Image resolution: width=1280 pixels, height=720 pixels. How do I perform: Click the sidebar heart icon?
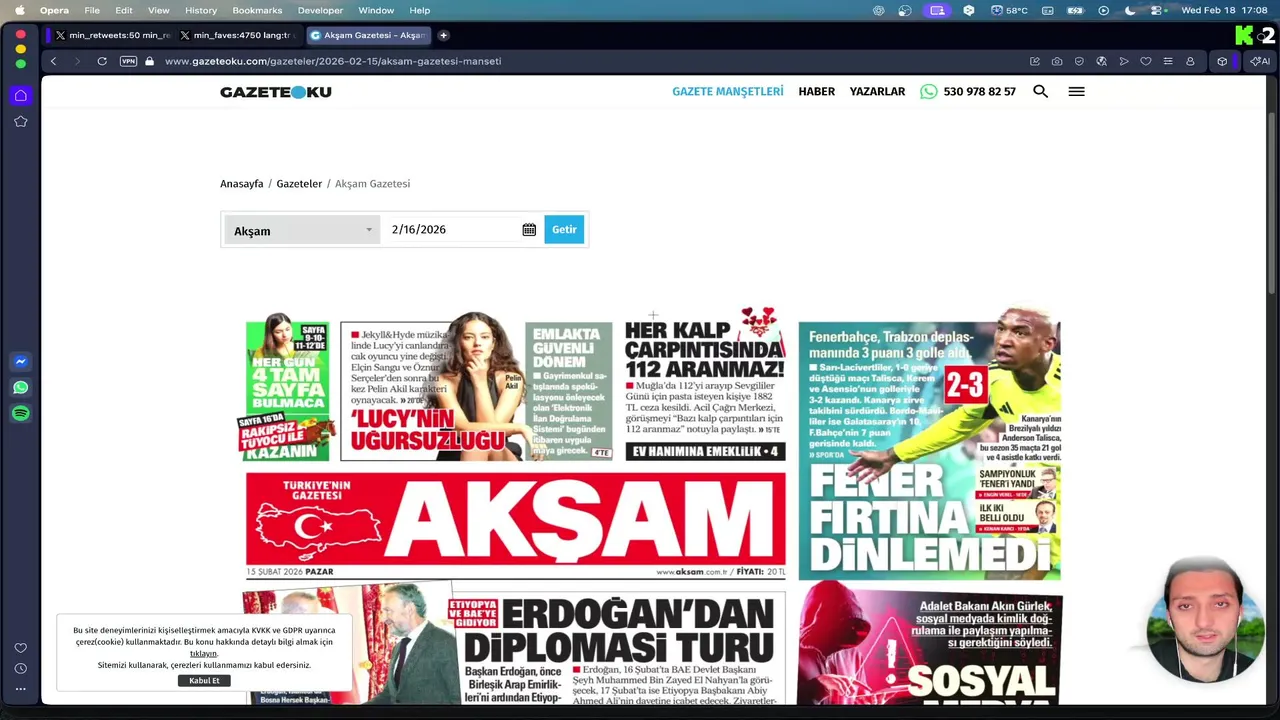20,648
